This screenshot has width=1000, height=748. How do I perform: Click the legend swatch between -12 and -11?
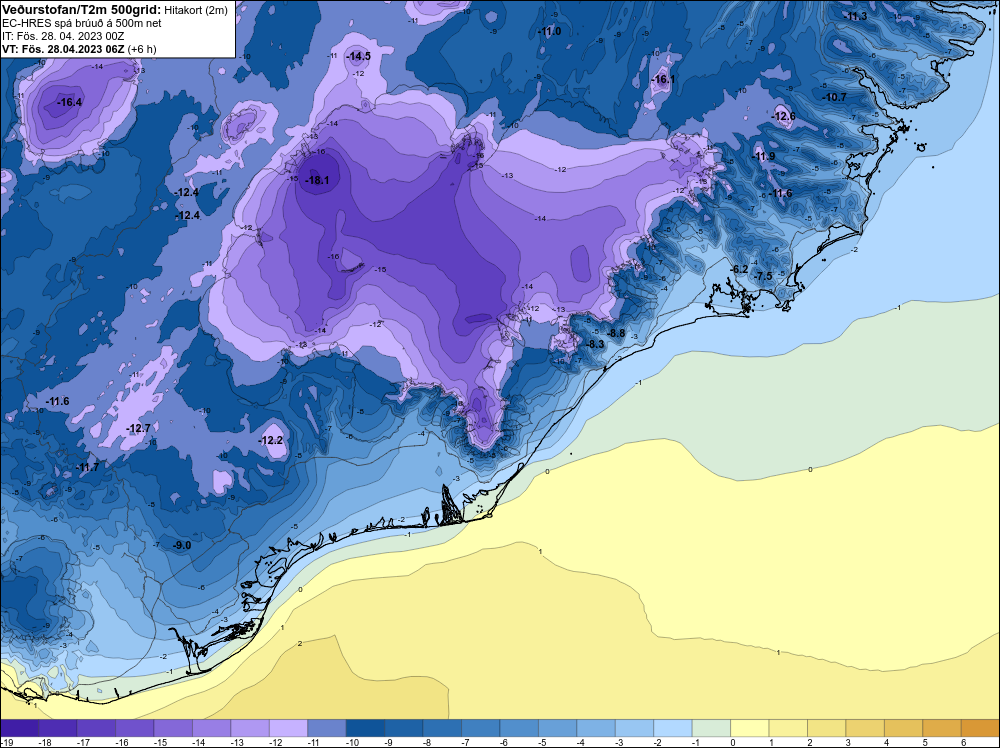pyautogui.click(x=288, y=728)
